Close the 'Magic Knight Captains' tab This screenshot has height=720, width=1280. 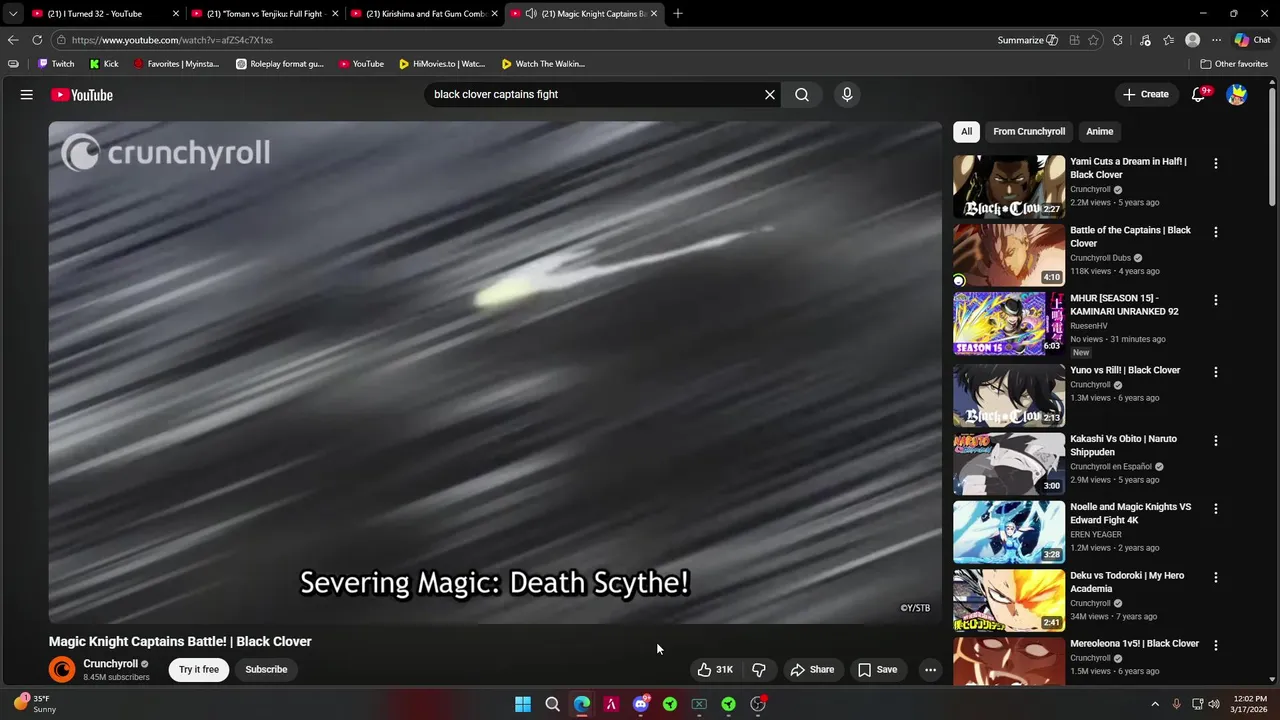pyautogui.click(x=654, y=14)
